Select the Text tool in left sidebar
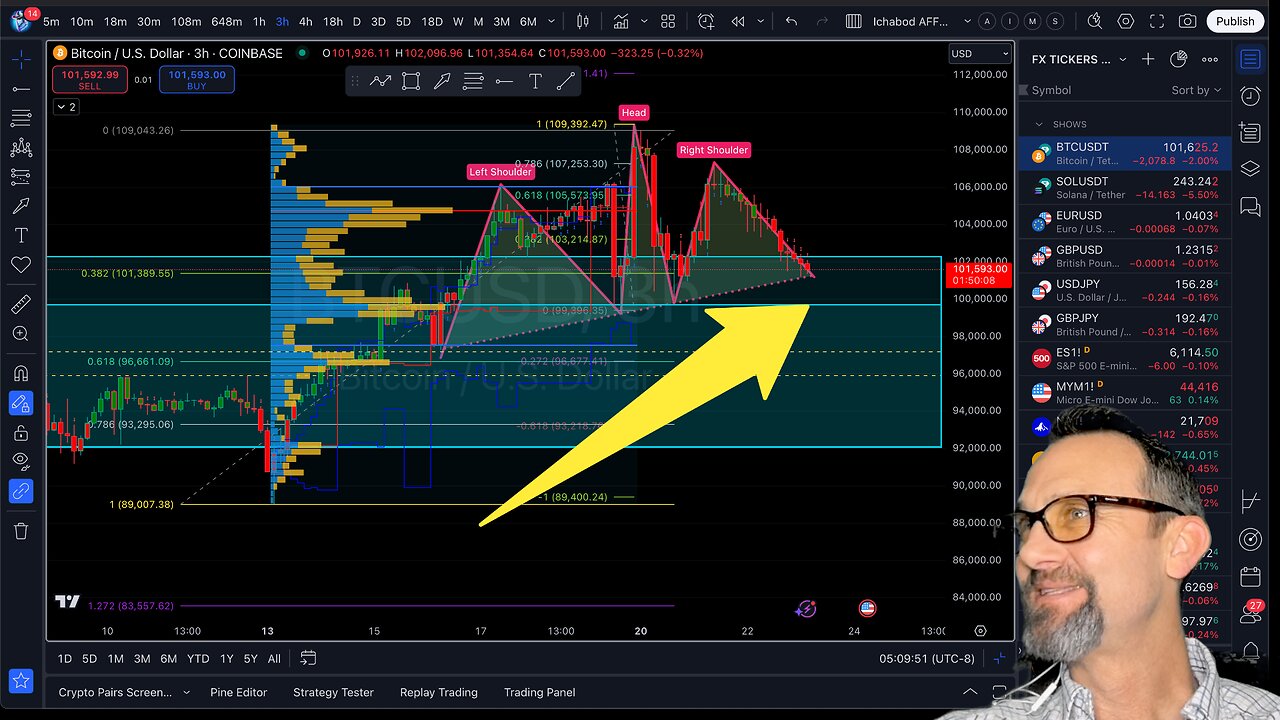1280x720 pixels. tap(21, 236)
